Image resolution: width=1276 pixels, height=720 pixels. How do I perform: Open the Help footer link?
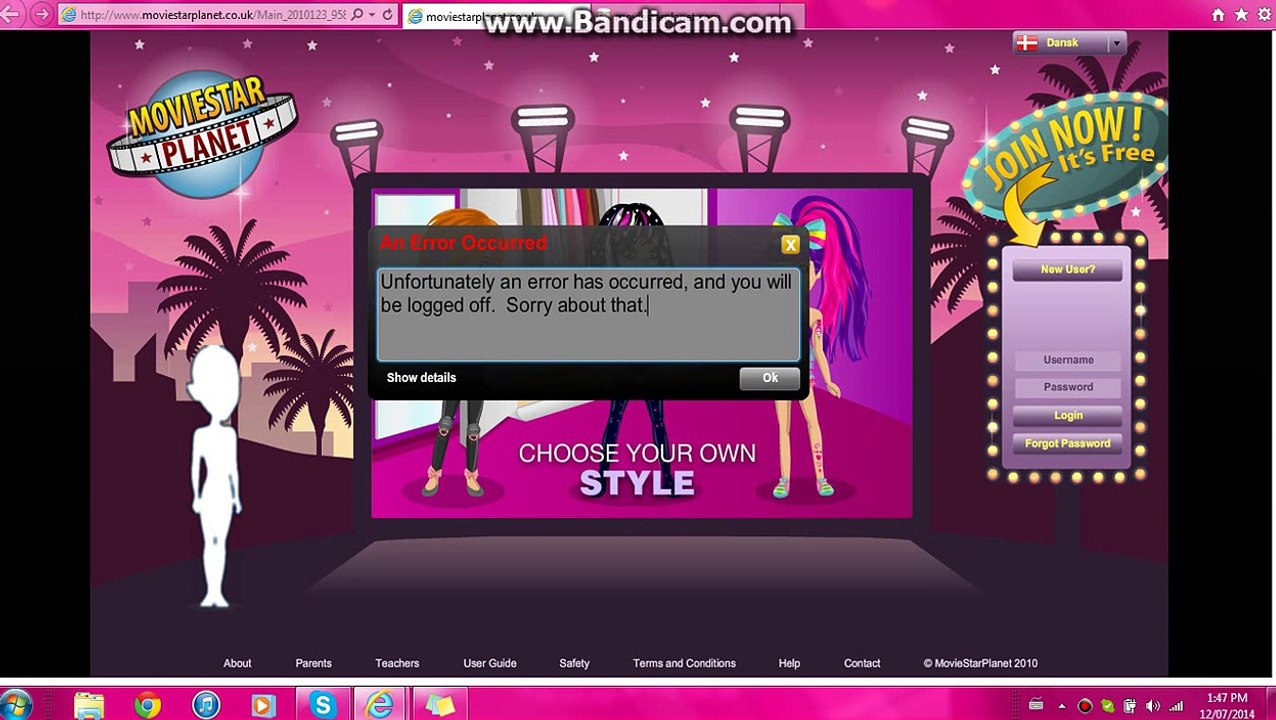pos(789,663)
